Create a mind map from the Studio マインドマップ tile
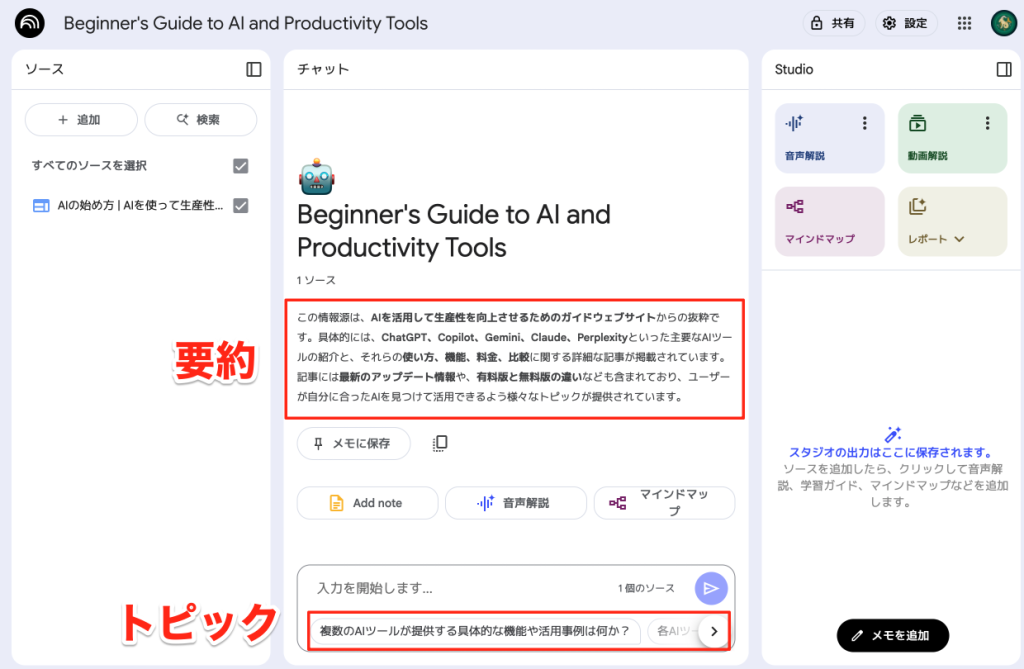 coord(829,222)
